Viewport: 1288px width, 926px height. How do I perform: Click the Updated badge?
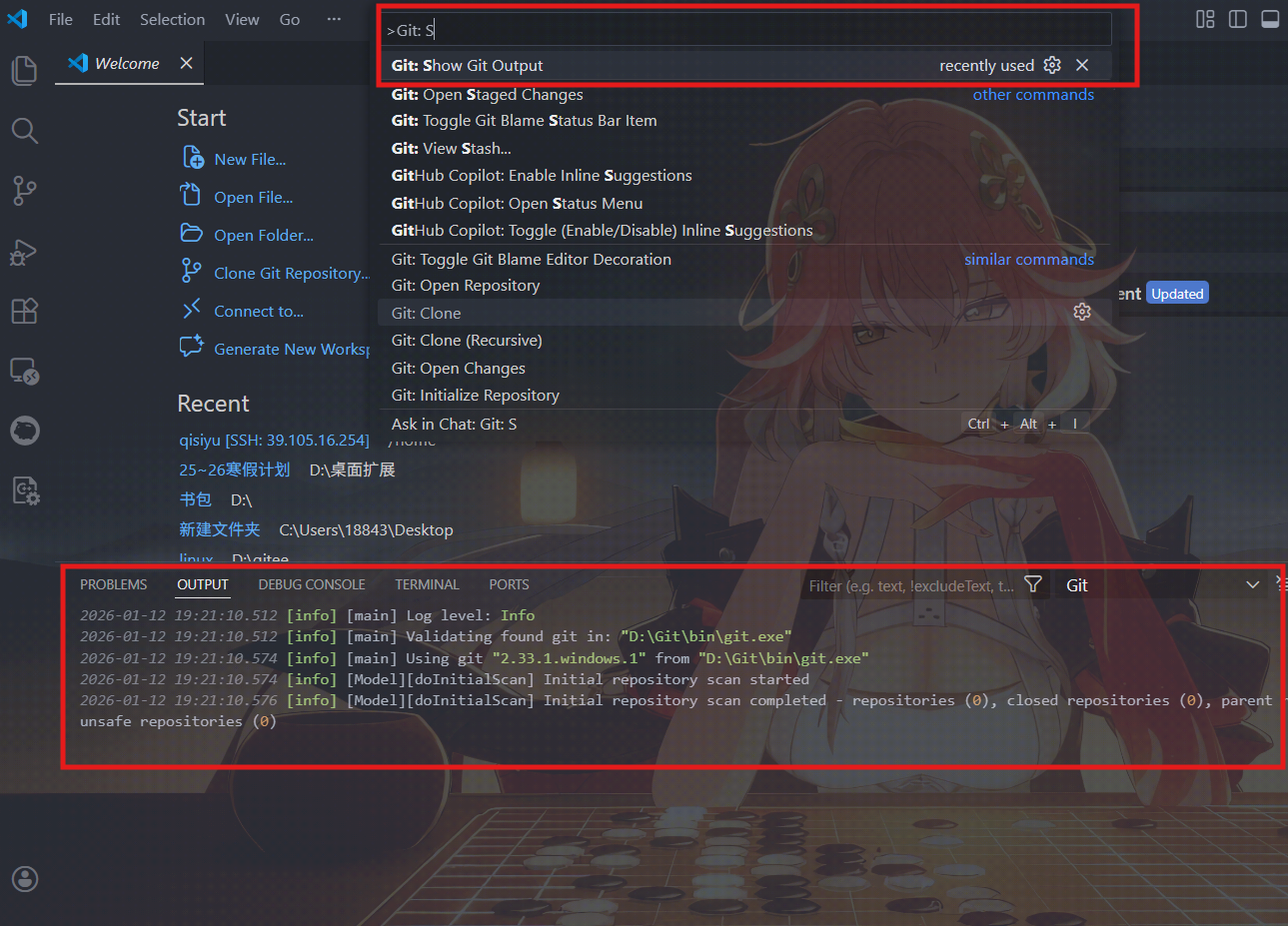(1177, 294)
